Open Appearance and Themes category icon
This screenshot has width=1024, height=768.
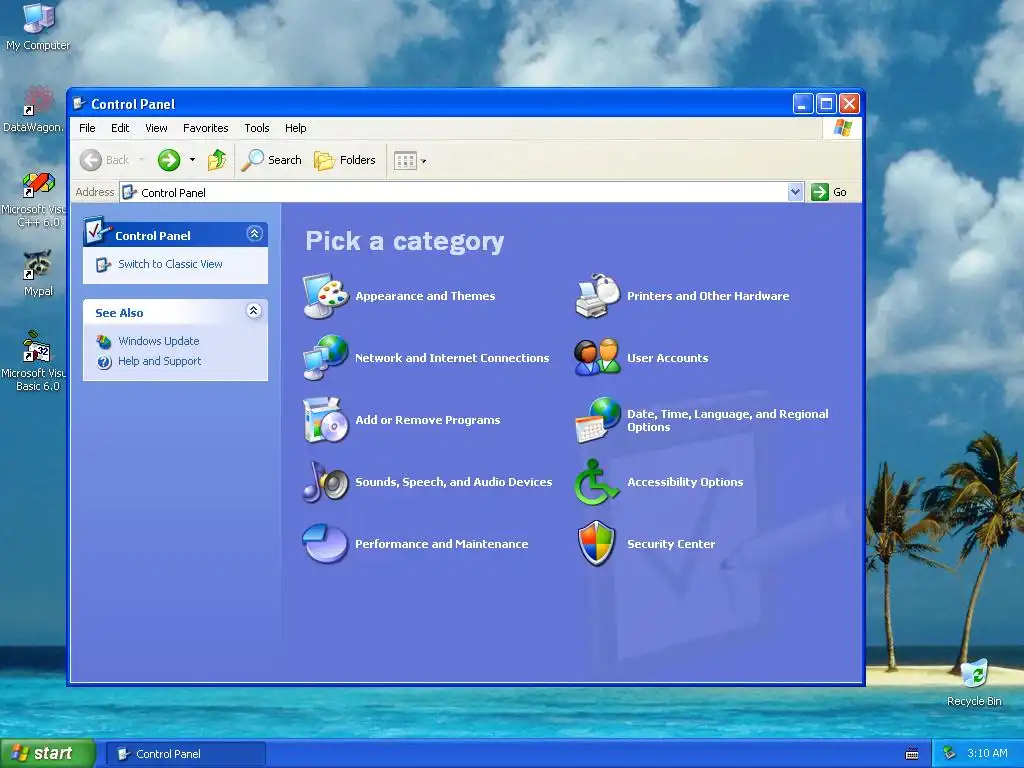pyautogui.click(x=325, y=296)
